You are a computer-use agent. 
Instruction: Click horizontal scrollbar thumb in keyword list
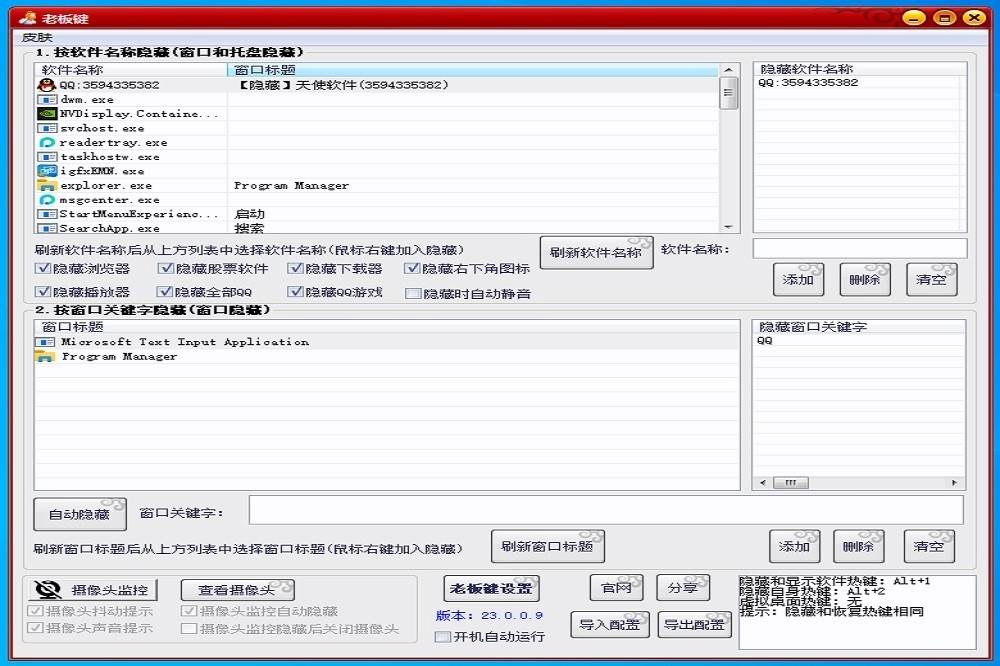pyautogui.click(x=791, y=483)
